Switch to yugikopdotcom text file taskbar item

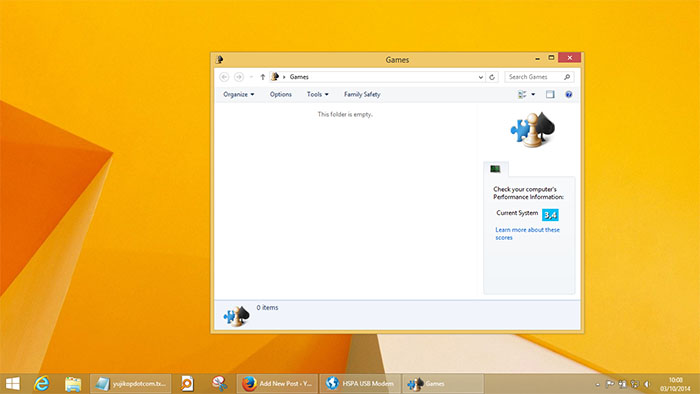tap(130, 384)
